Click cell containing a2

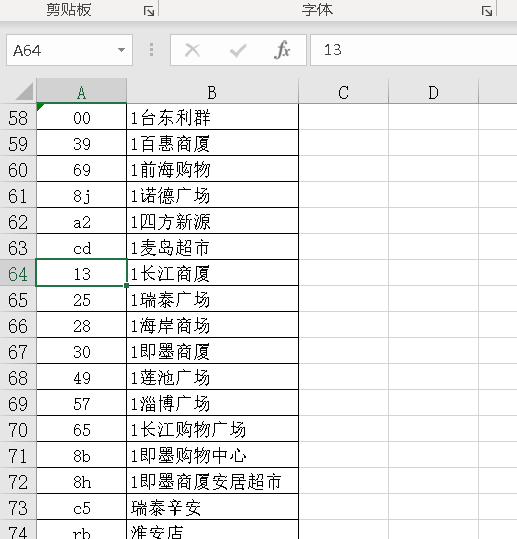pos(81,222)
